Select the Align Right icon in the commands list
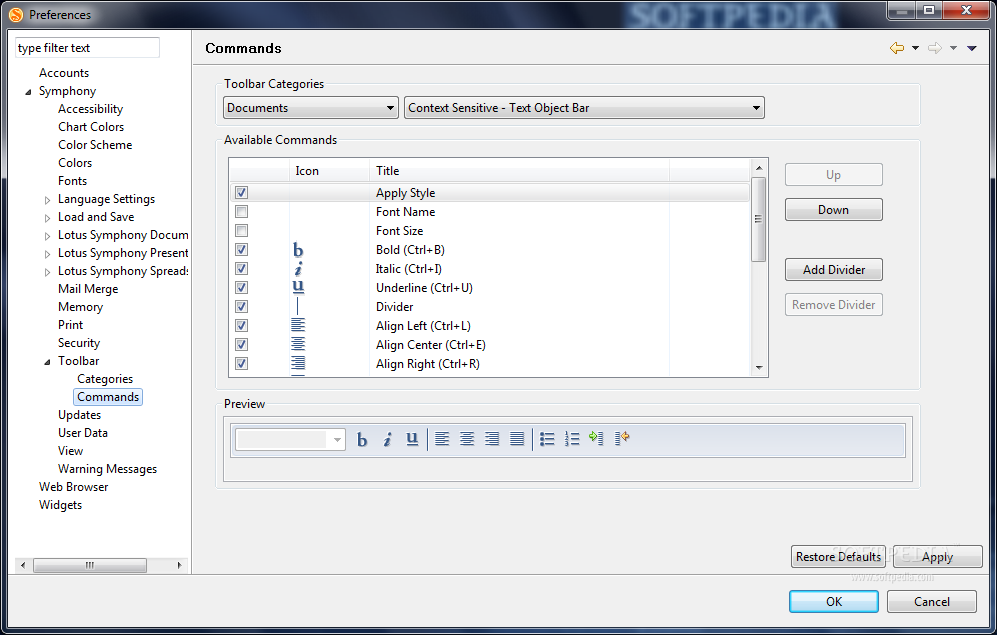997x635 pixels. tap(298, 364)
